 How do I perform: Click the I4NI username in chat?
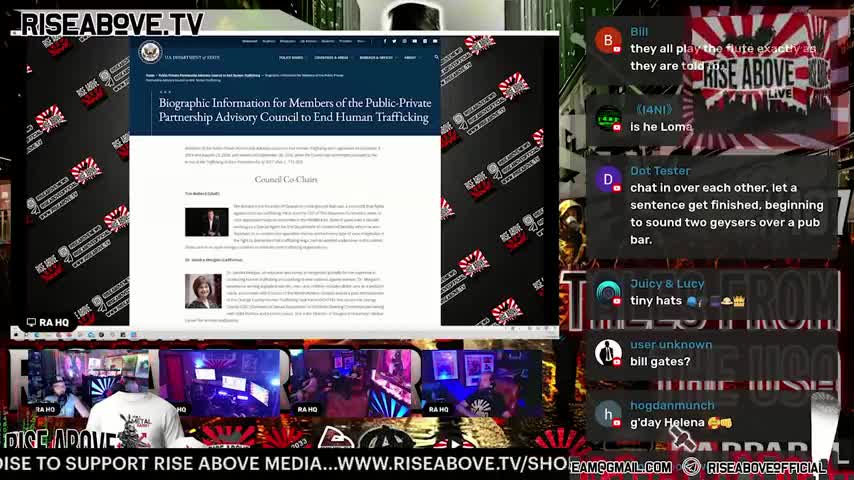tap(654, 110)
